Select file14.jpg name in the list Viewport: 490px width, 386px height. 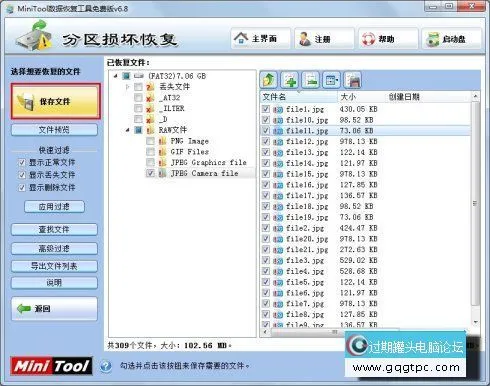(x=307, y=163)
